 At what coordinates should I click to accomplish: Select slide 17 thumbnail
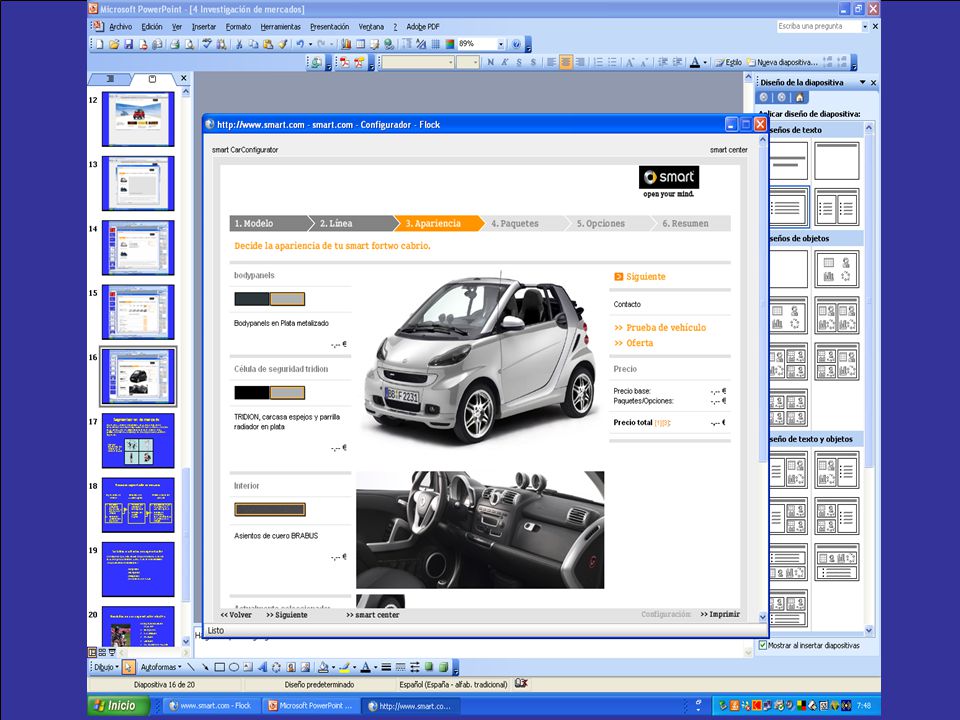[x=138, y=440]
